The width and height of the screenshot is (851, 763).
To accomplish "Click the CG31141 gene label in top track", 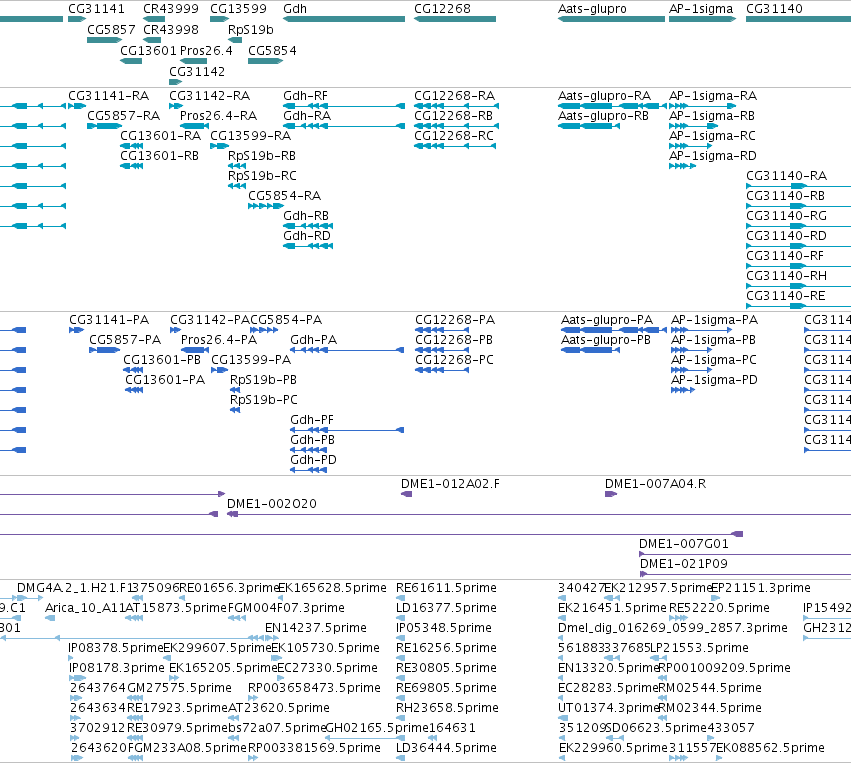I will click(x=96, y=9).
